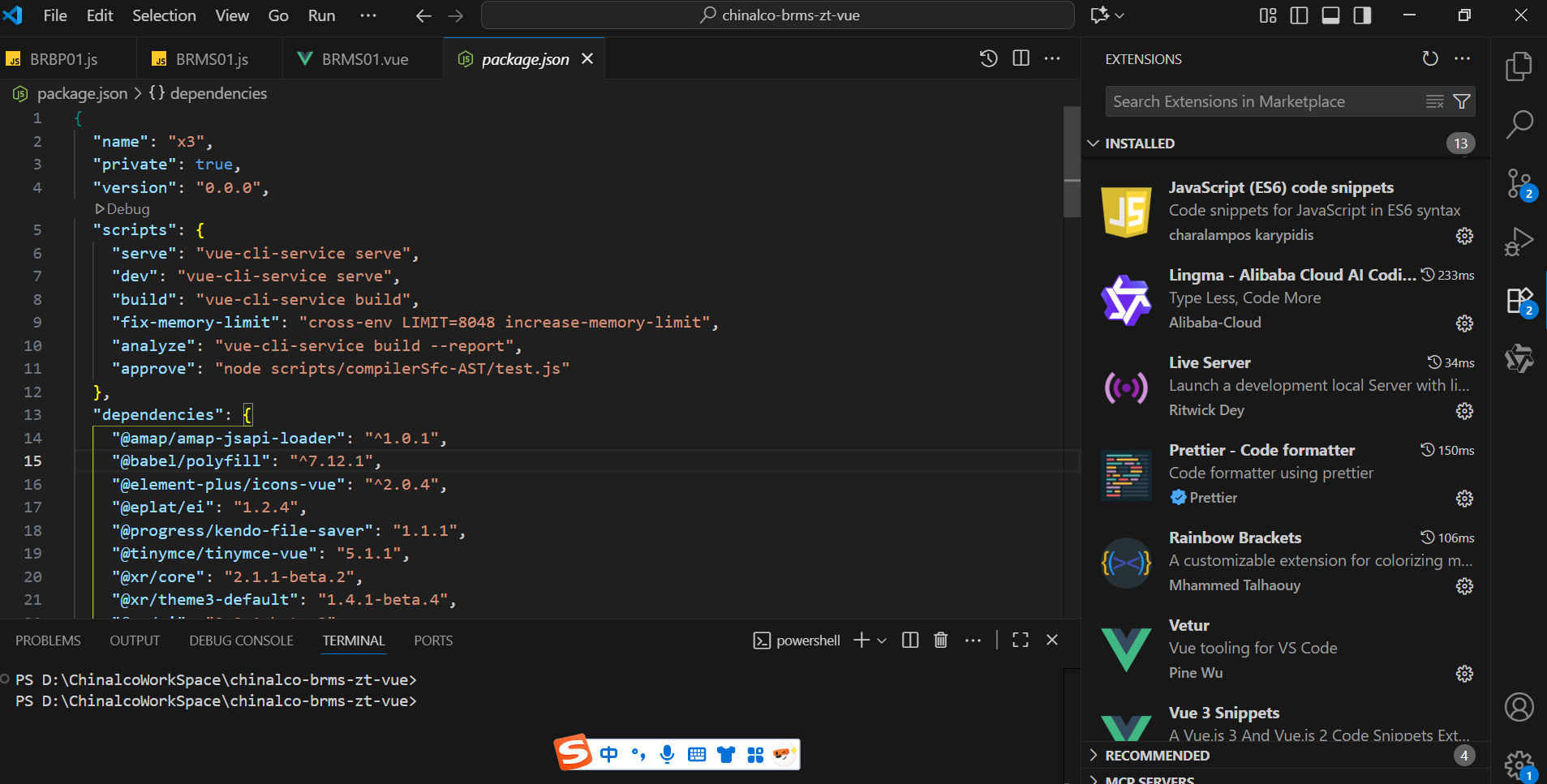
Task: Open the Search view in activity bar
Action: pos(1519,124)
